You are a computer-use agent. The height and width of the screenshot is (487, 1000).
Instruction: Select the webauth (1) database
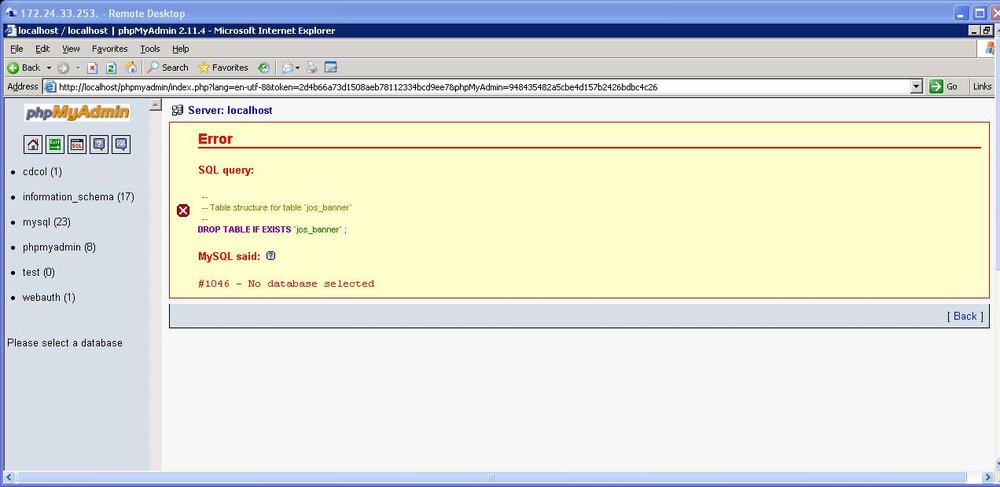(49, 297)
